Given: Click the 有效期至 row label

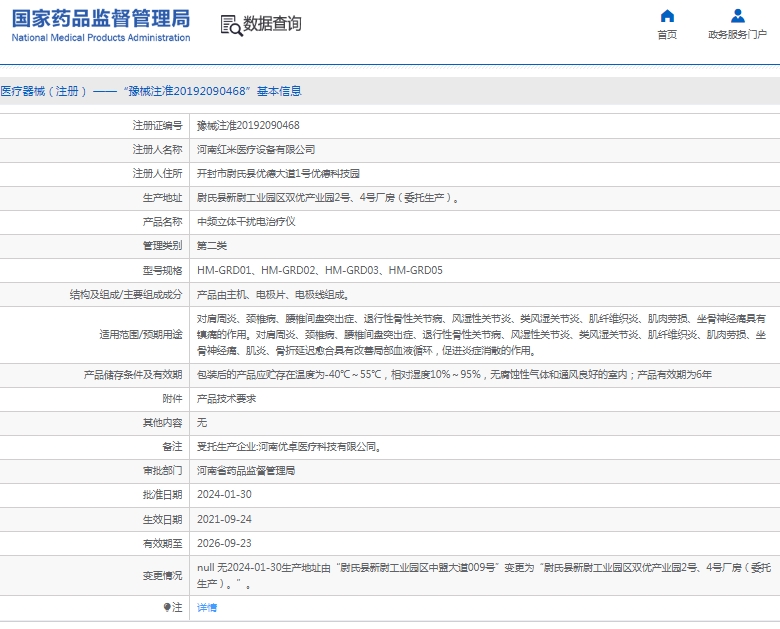Looking at the screenshot, I should (163, 543).
